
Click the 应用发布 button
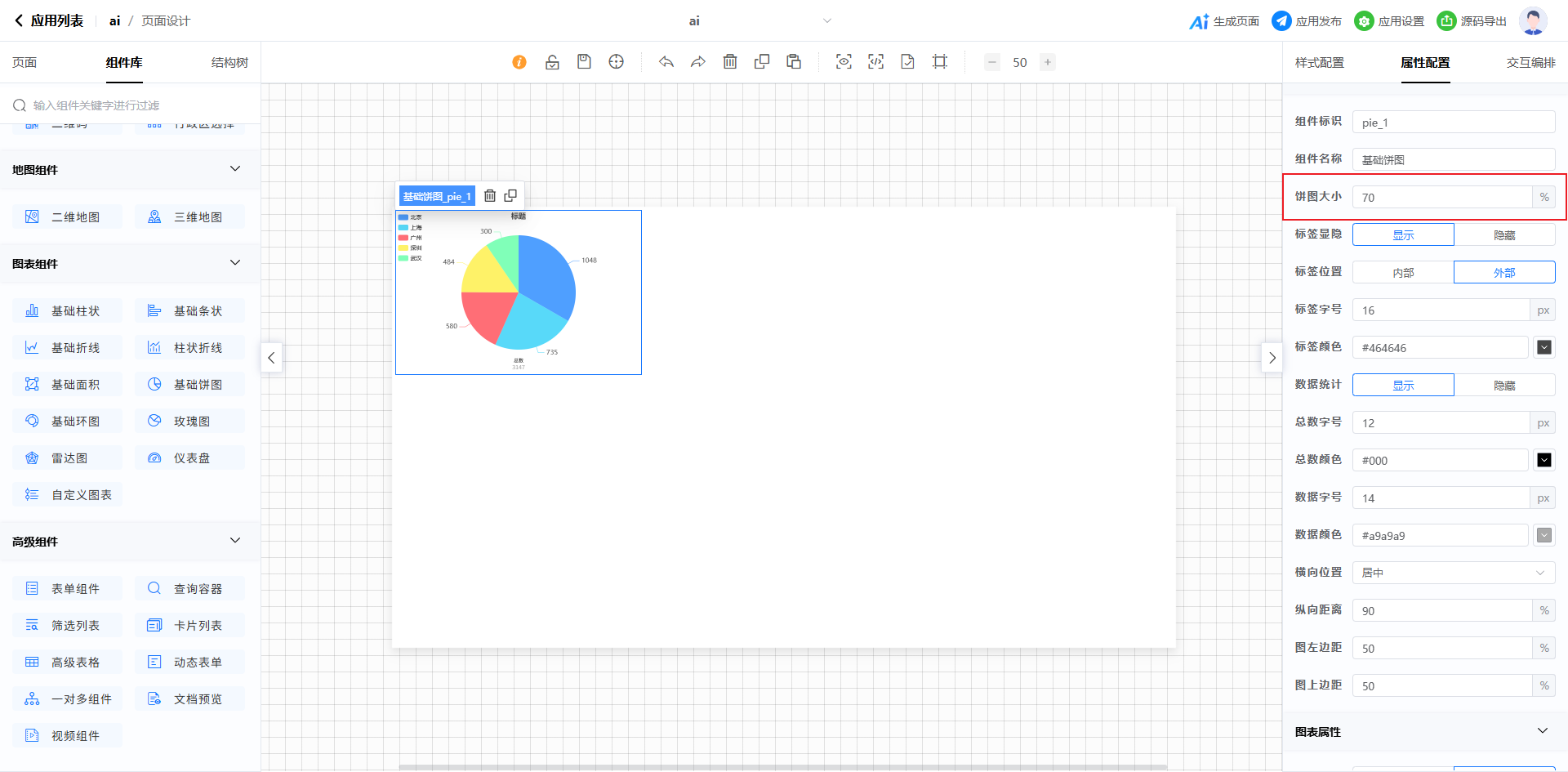point(1307,21)
